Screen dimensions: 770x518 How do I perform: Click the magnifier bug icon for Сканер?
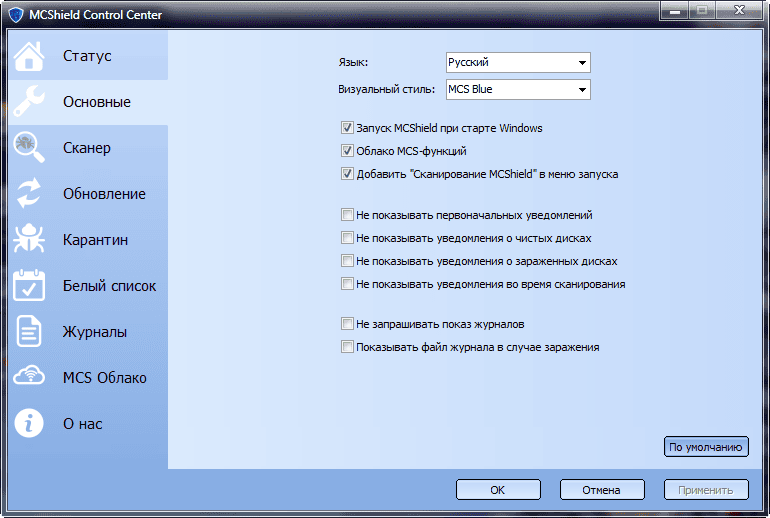click(x=28, y=147)
